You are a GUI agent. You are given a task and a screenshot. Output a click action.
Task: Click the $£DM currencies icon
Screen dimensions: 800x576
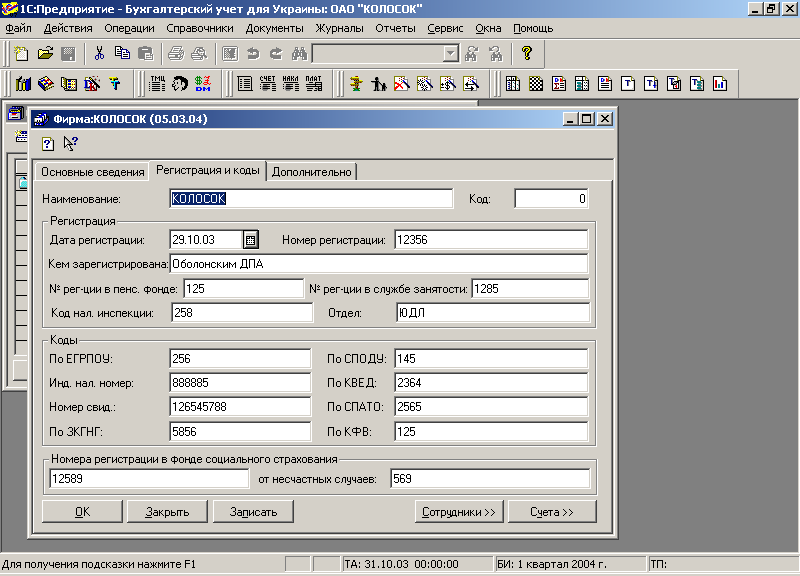203,83
